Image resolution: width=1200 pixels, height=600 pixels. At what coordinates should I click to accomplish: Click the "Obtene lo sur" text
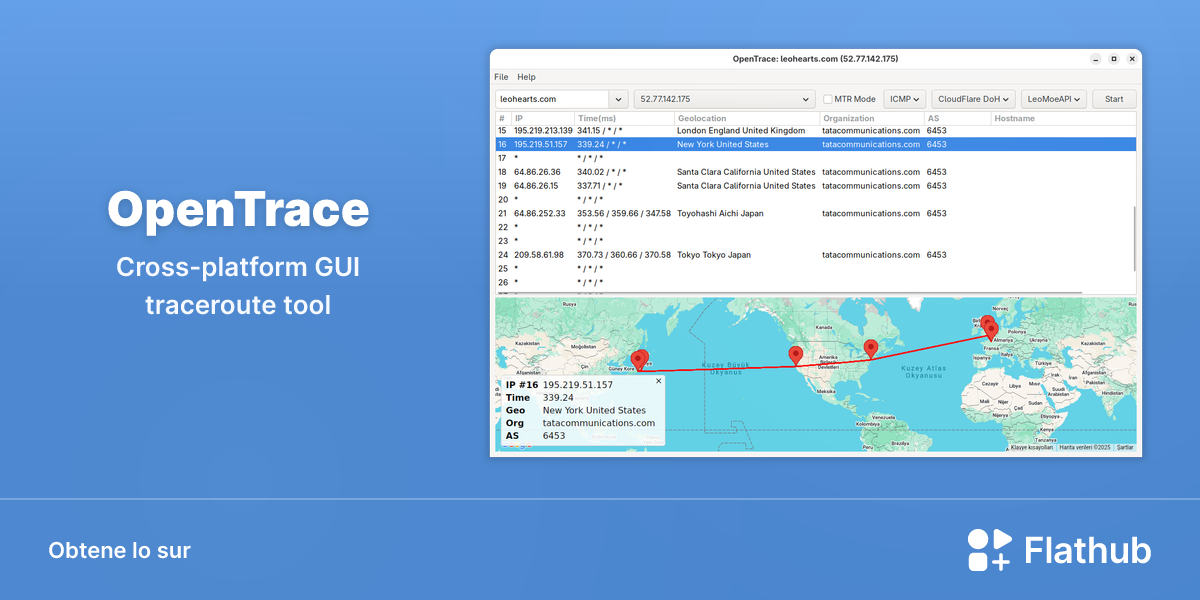coord(119,550)
